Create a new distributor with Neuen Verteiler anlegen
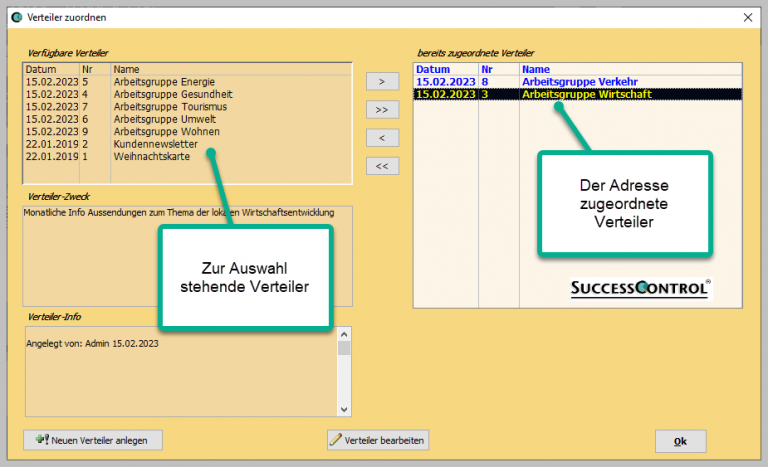This screenshot has width=768, height=467. (x=92, y=440)
